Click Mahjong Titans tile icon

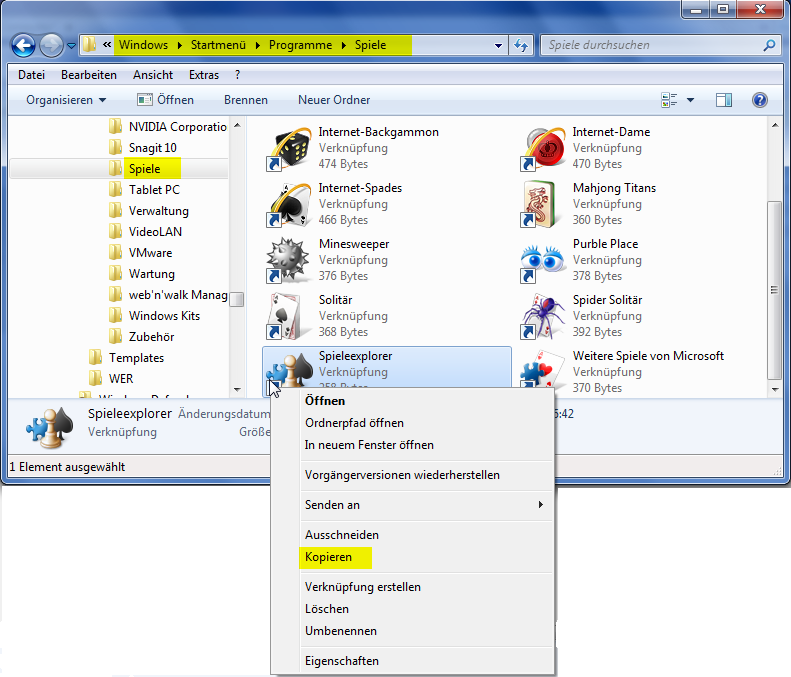[x=542, y=204]
